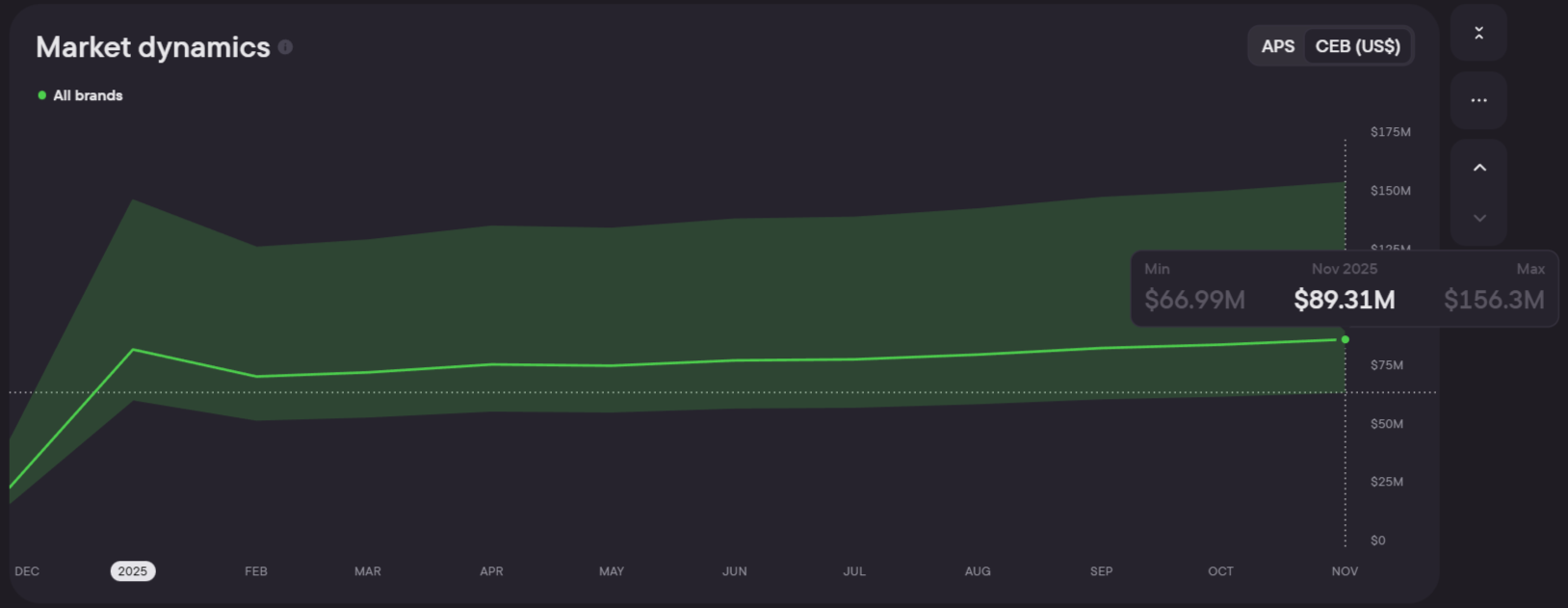The image size is (1568, 608).
Task: Move down using the down chevron button
Action: (1479, 219)
